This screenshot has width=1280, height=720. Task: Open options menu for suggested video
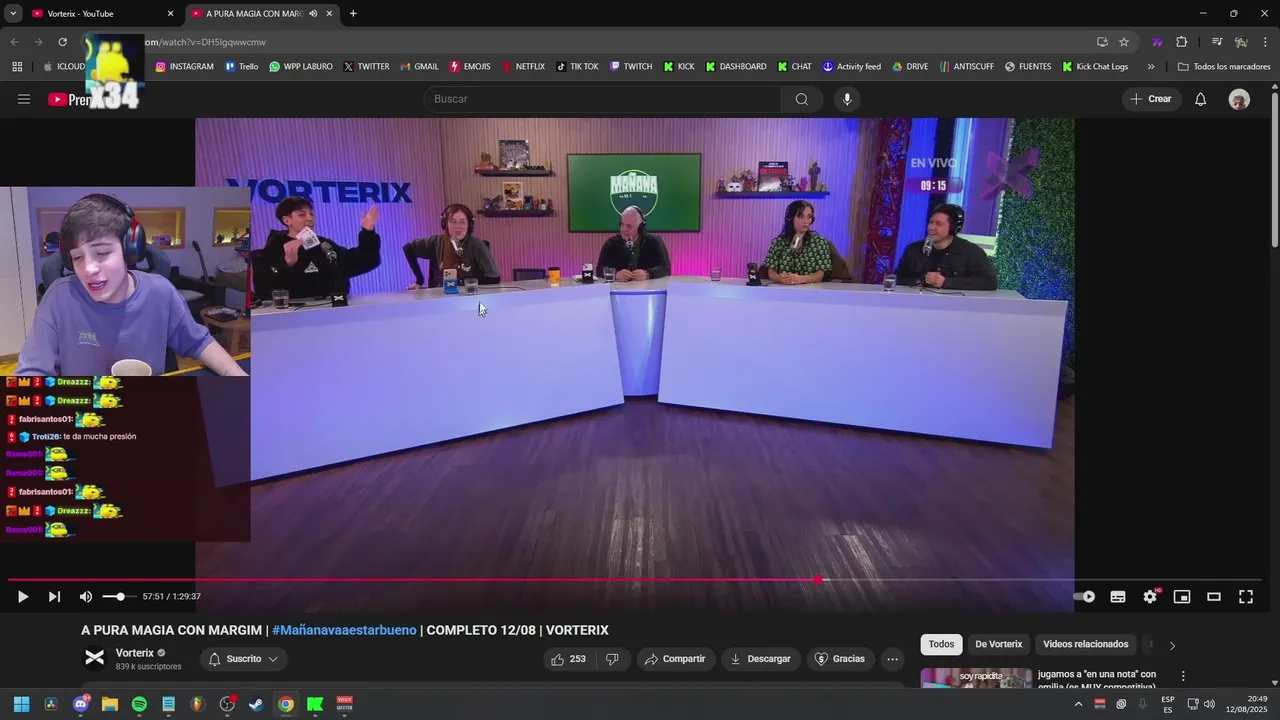click(1183, 676)
